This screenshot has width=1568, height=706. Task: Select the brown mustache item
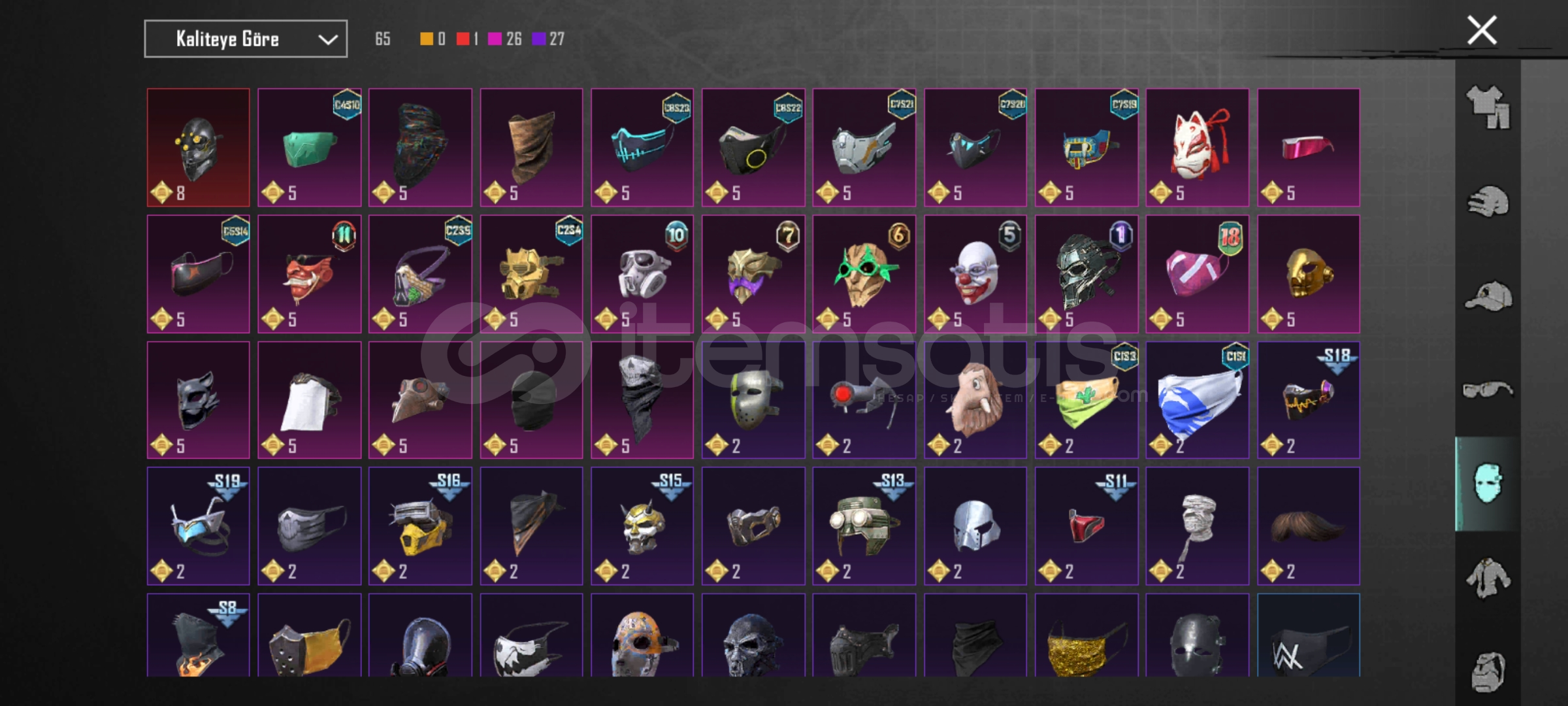point(1309,526)
